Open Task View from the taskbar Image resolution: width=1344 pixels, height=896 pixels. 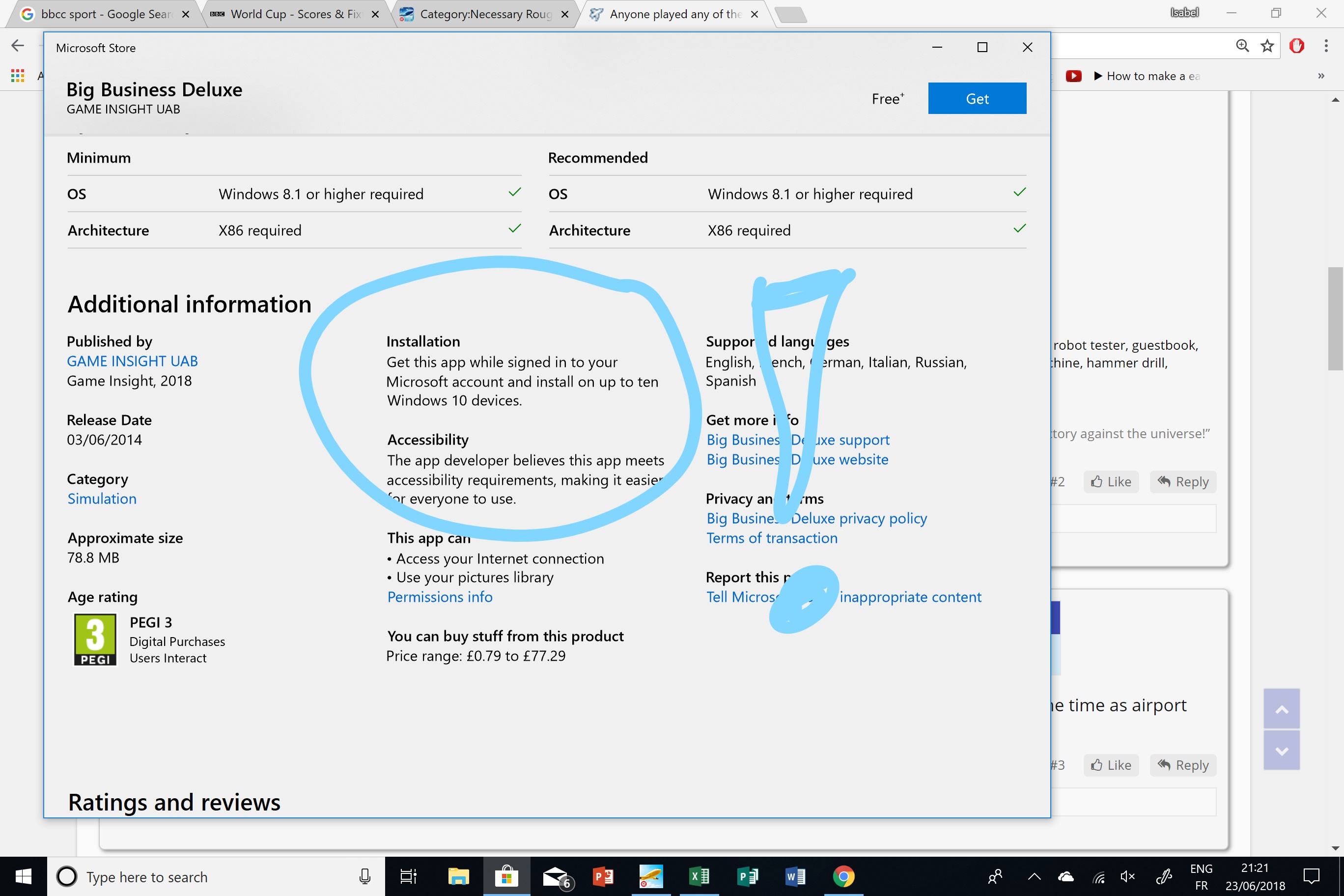(408, 876)
